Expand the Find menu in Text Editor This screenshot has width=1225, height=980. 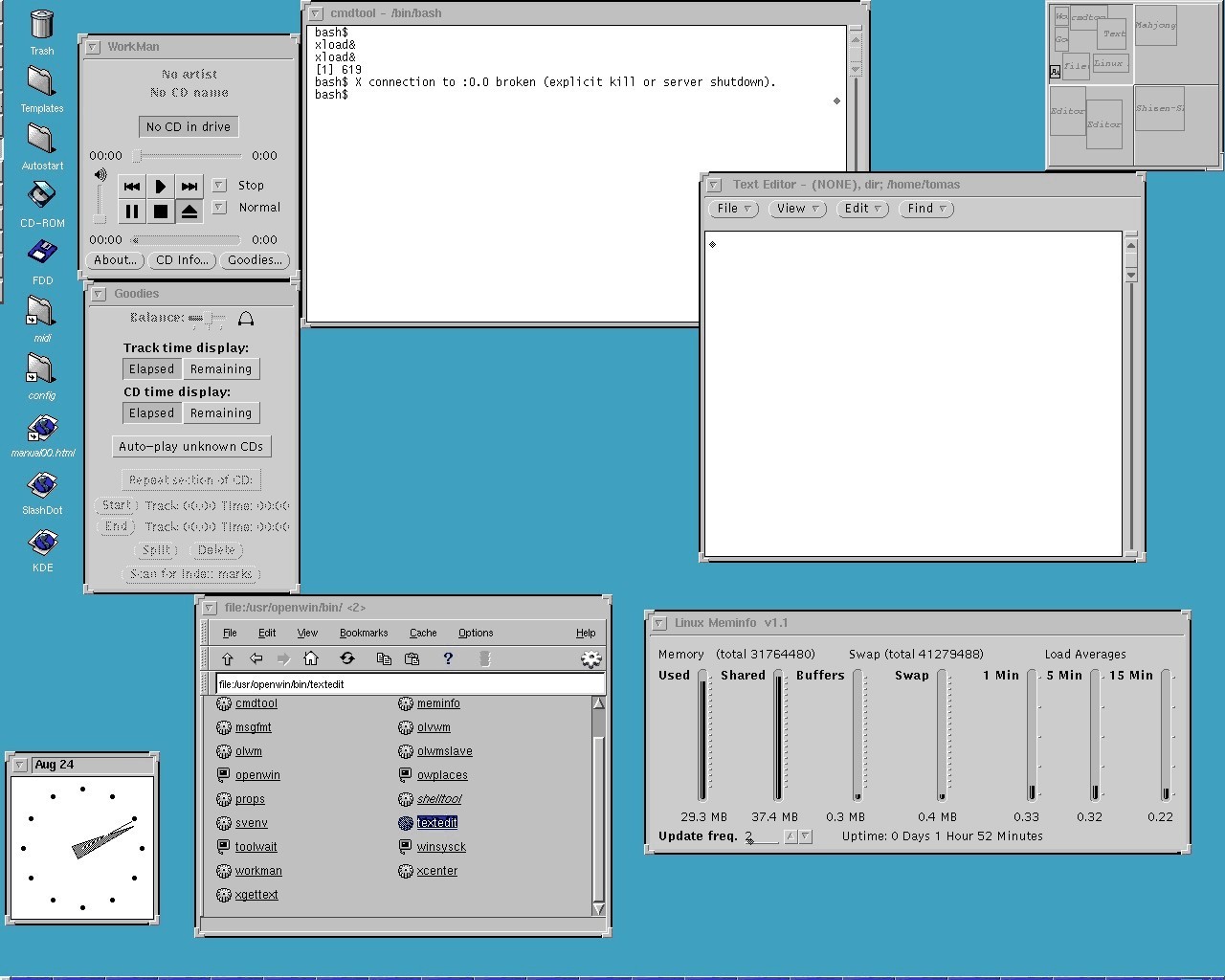(926, 209)
